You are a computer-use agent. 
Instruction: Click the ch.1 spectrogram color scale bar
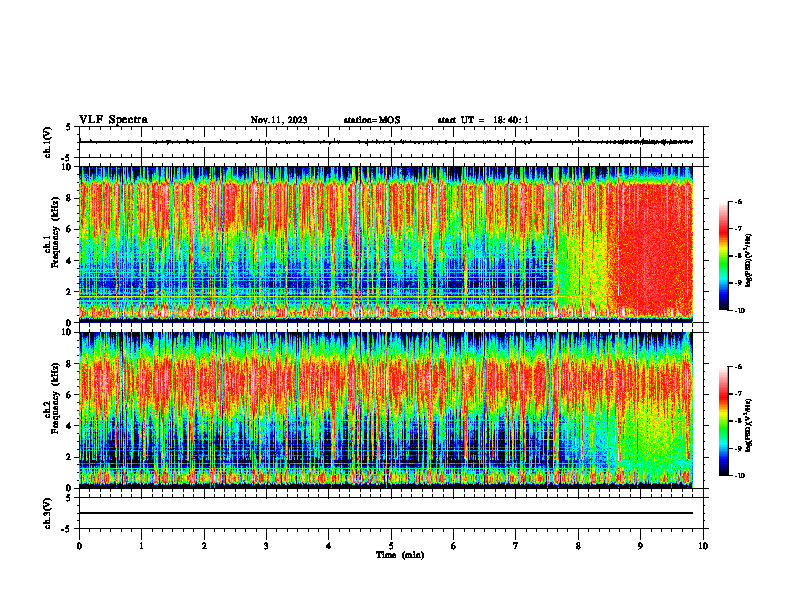[x=724, y=256]
